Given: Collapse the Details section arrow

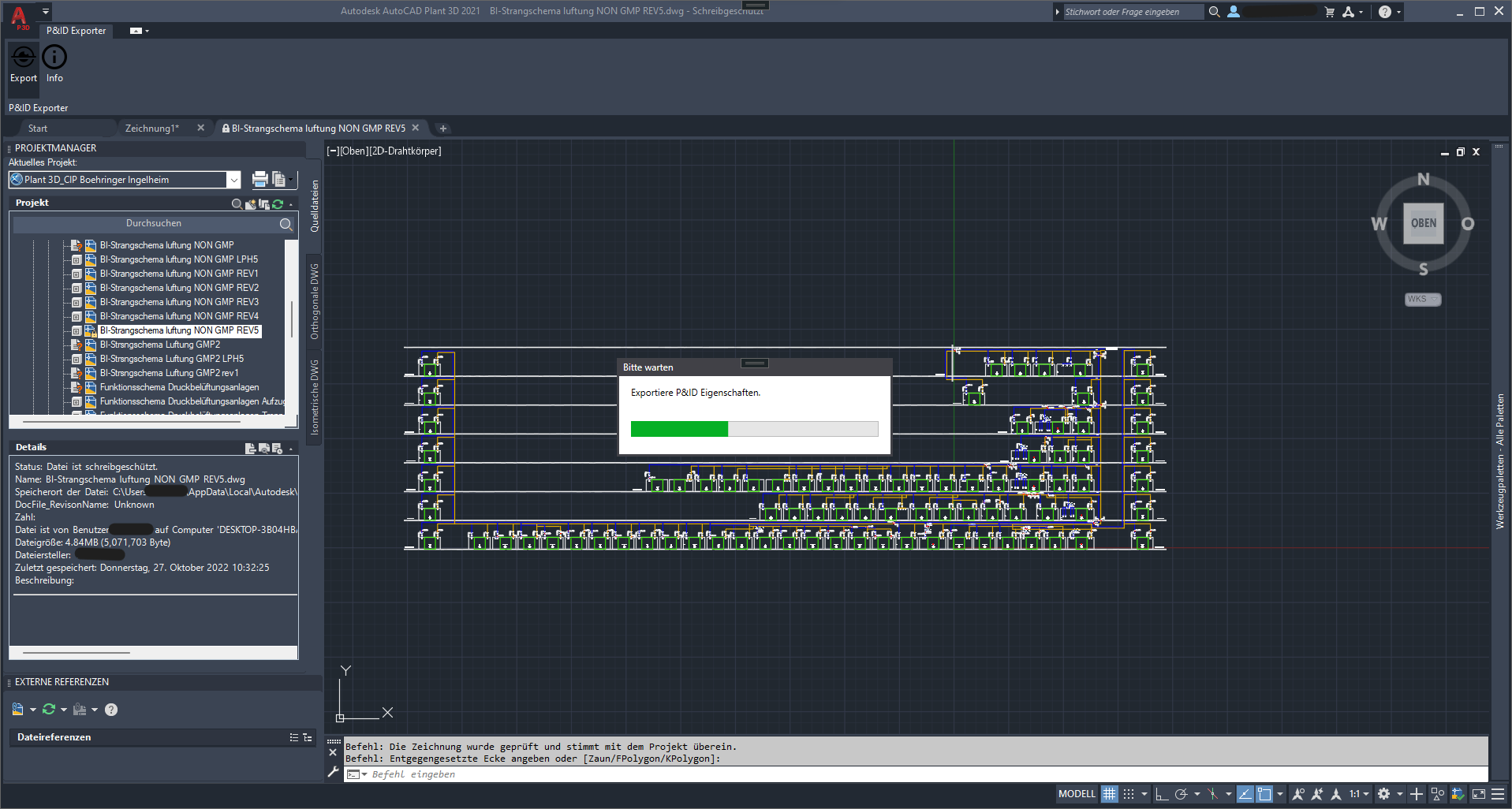Looking at the screenshot, I should (291, 449).
